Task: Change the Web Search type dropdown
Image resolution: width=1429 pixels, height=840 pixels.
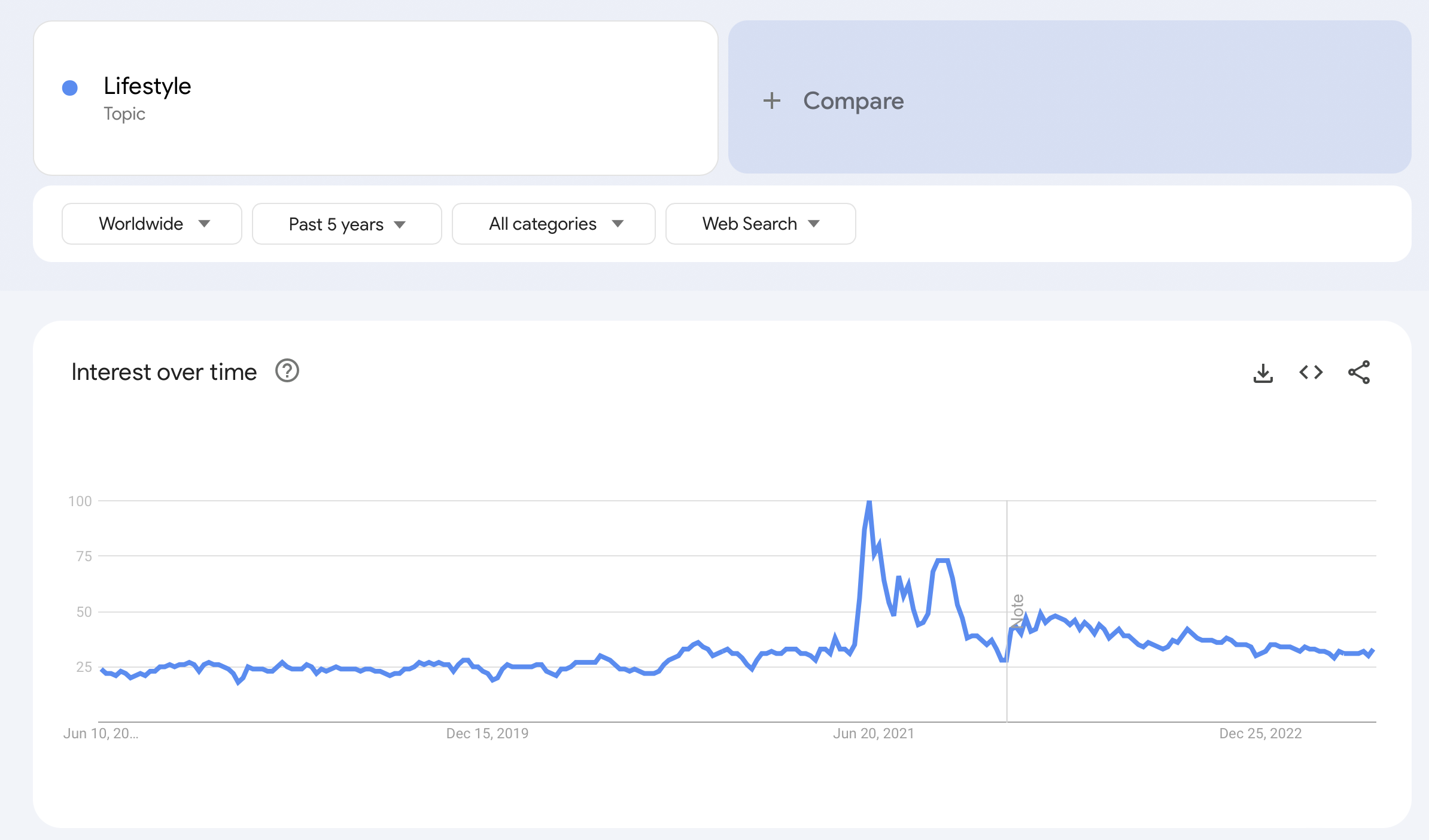Action: pyautogui.click(x=761, y=224)
